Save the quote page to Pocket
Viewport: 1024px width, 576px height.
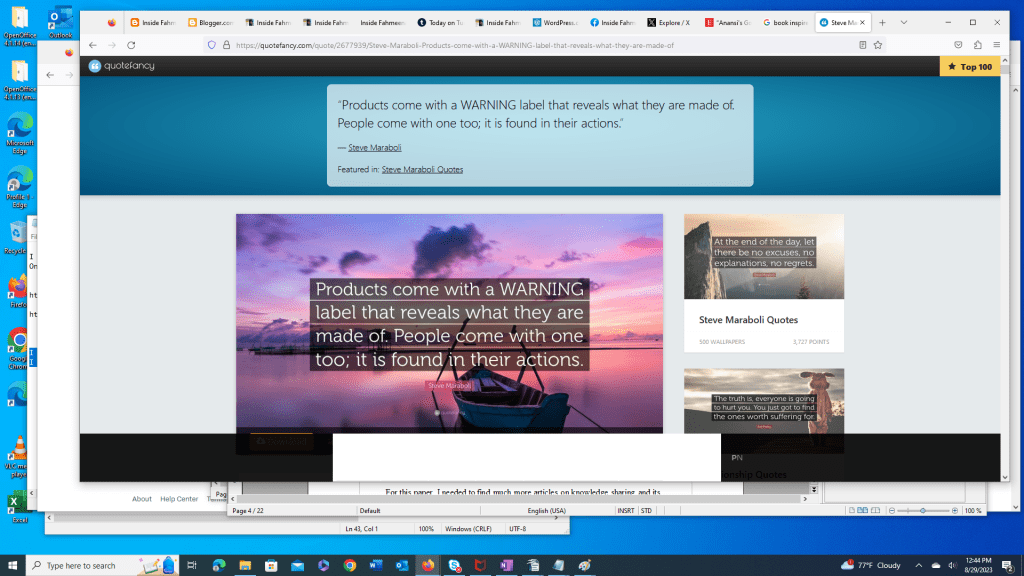[x=958, y=45]
